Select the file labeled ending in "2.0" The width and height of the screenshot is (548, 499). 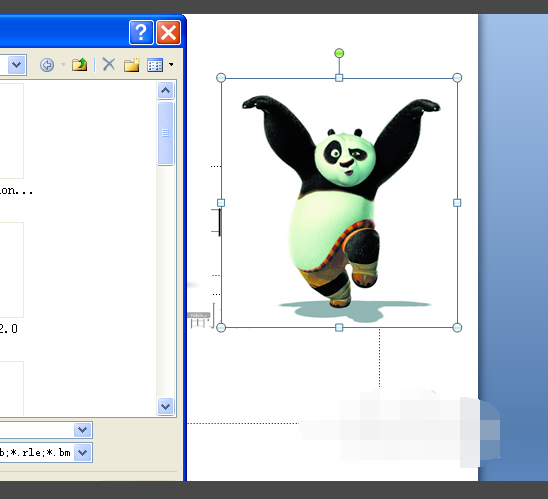(x=8, y=329)
